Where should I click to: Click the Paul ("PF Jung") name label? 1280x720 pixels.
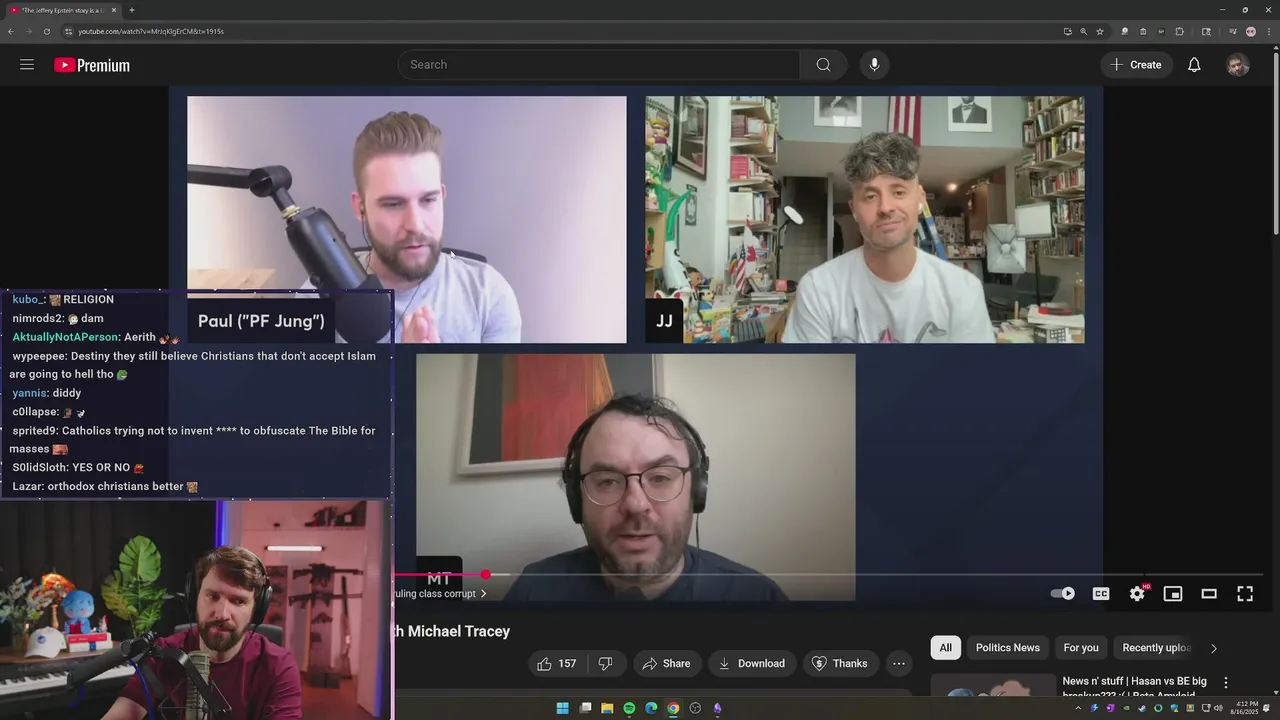point(261,321)
